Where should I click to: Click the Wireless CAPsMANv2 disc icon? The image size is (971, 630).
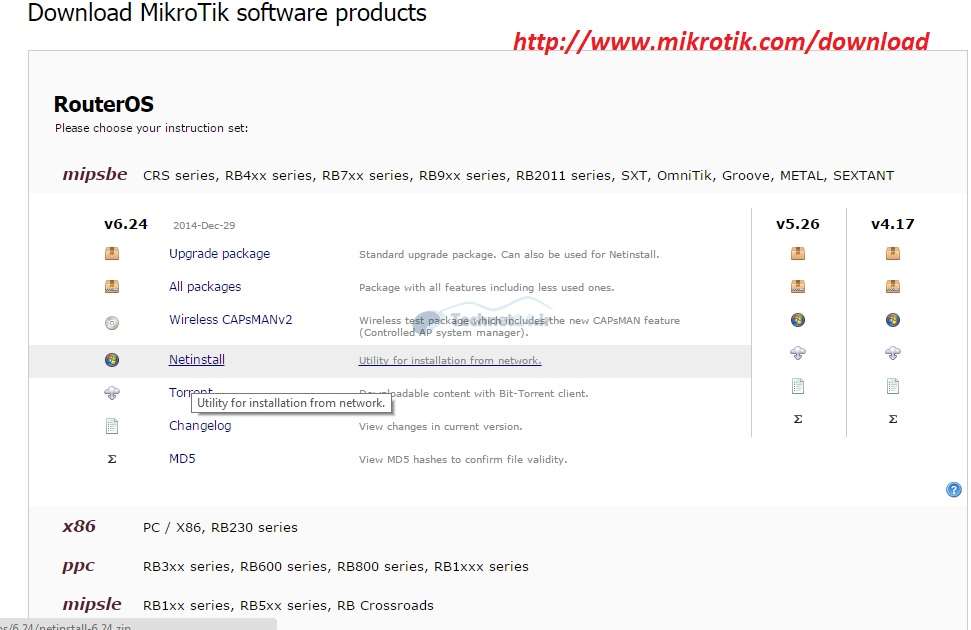coord(112,323)
